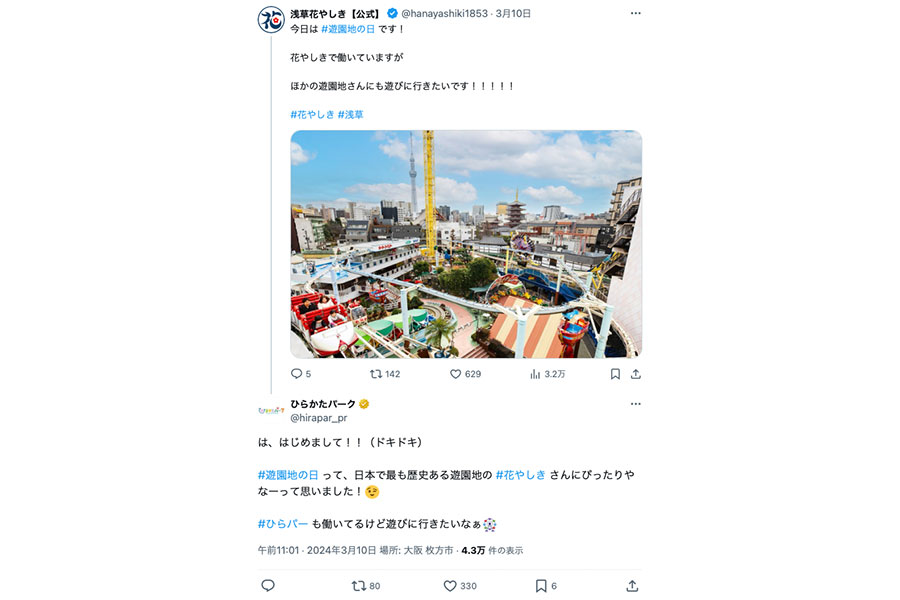Image resolution: width=900 pixels, height=600 pixels.
Task: Retweet the Hirakata Park post with 80 reposts
Action: 359,586
